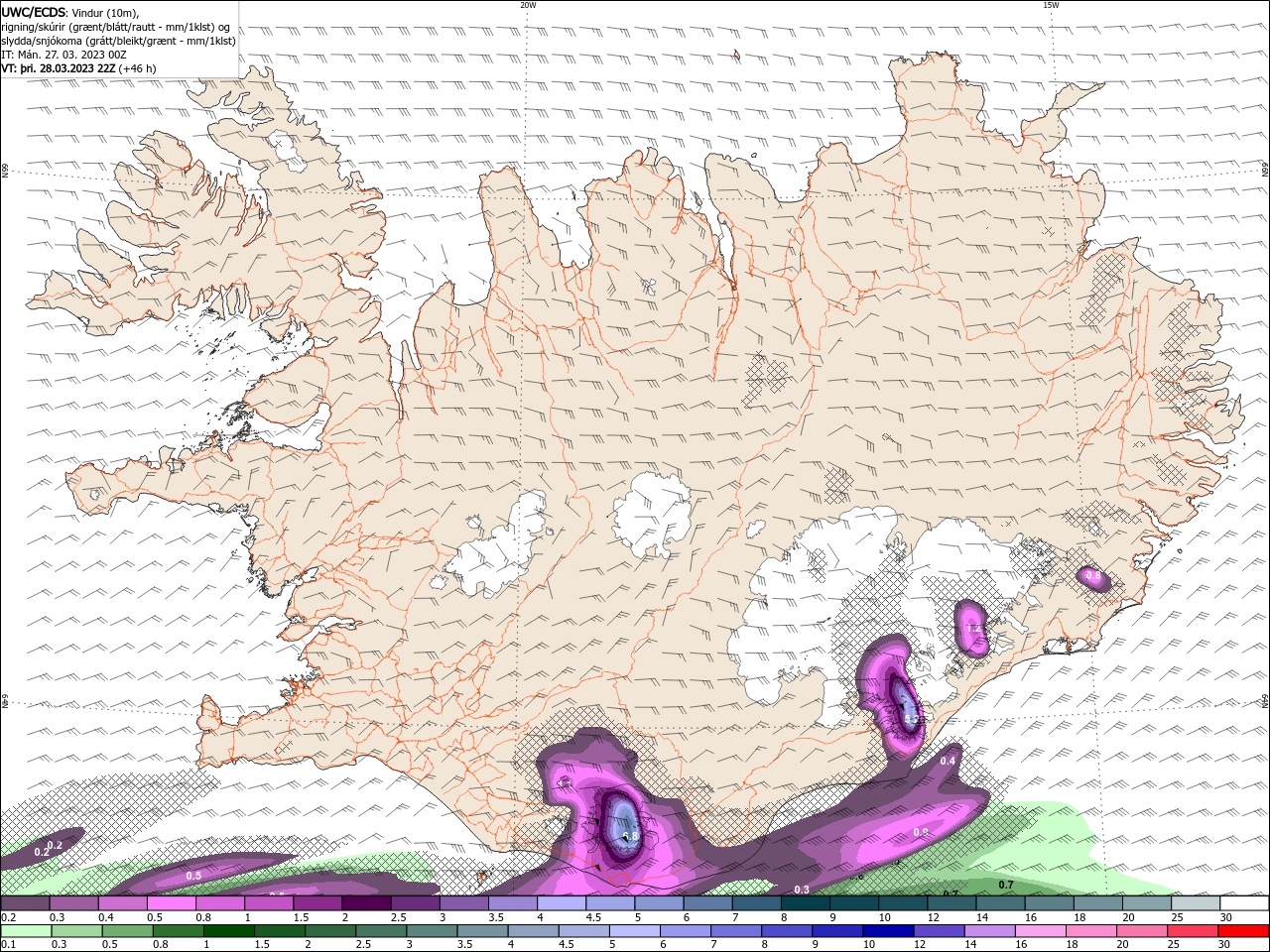Select the white 30 swatch in top legend
This screenshot has width=1270, height=952.
click(x=1244, y=903)
